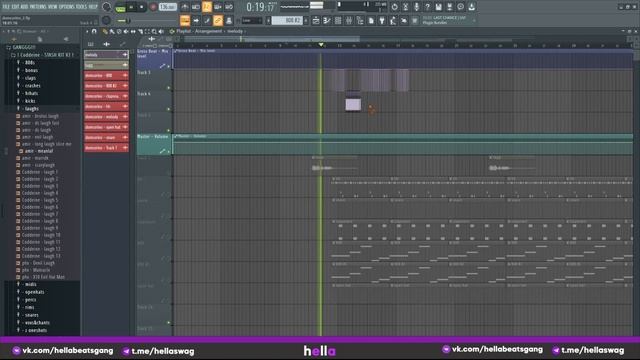
Task: Open the Channel rack icon
Action: tap(338, 20)
